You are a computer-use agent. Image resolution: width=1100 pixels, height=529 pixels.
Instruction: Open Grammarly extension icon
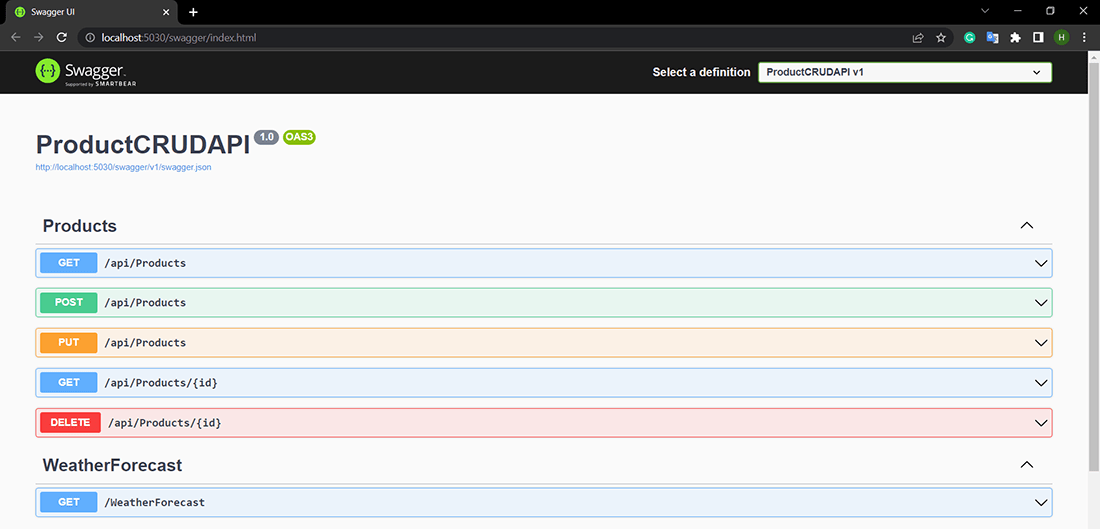click(970, 38)
